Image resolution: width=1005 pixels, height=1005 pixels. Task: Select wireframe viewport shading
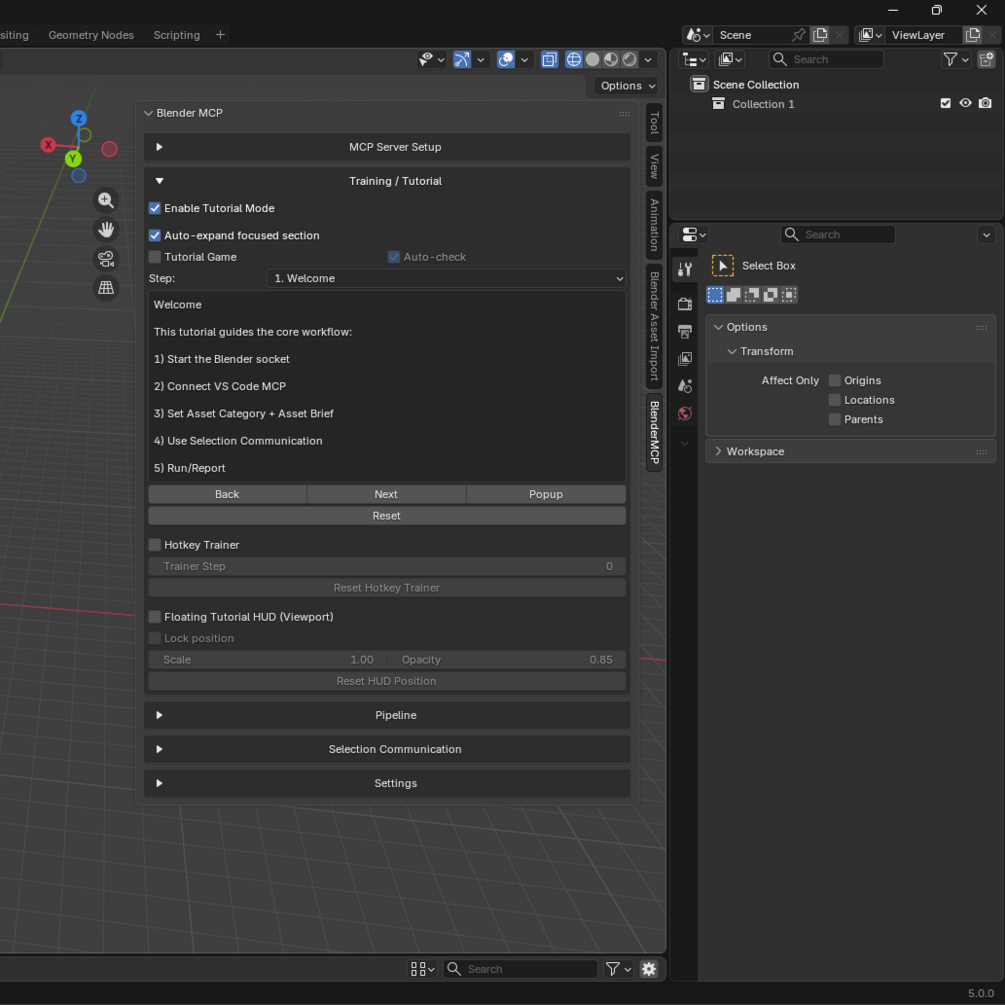pyautogui.click(x=574, y=60)
